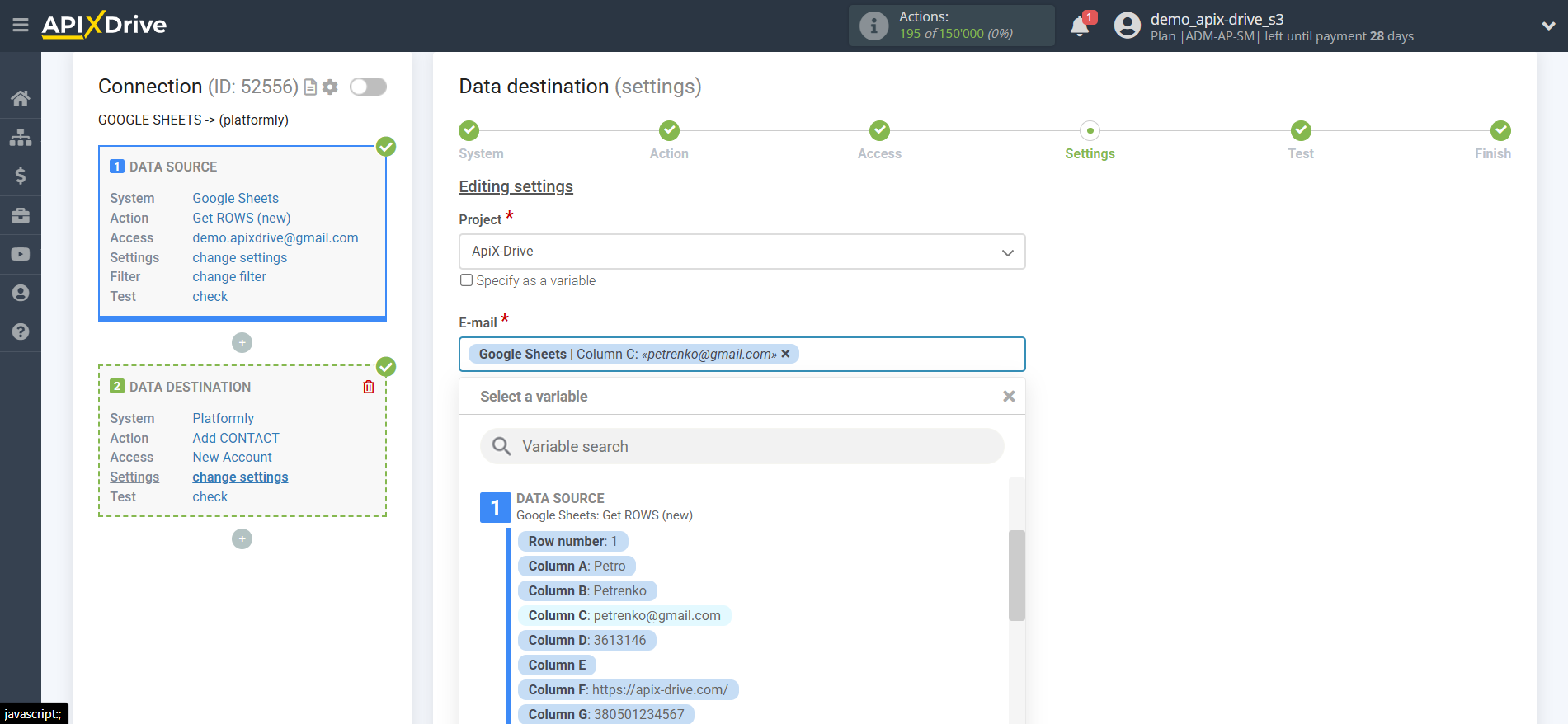The image size is (1568, 724).
Task: Add step between source and destination
Action: 242,342
